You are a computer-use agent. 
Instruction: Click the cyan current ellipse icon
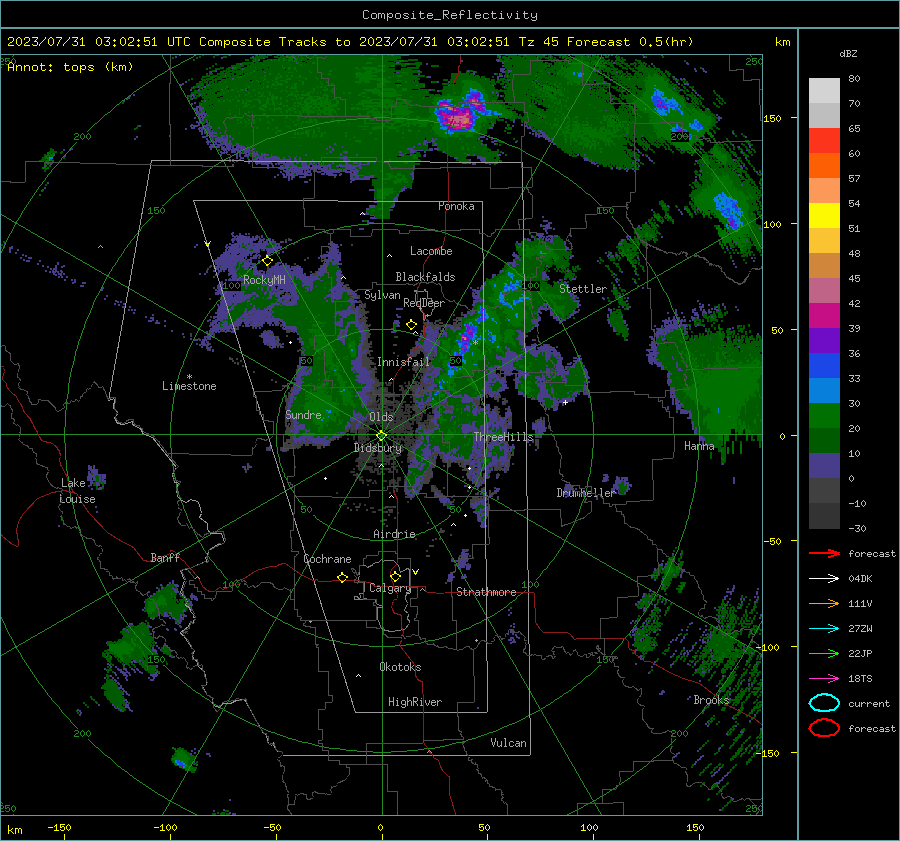pyautogui.click(x=824, y=703)
